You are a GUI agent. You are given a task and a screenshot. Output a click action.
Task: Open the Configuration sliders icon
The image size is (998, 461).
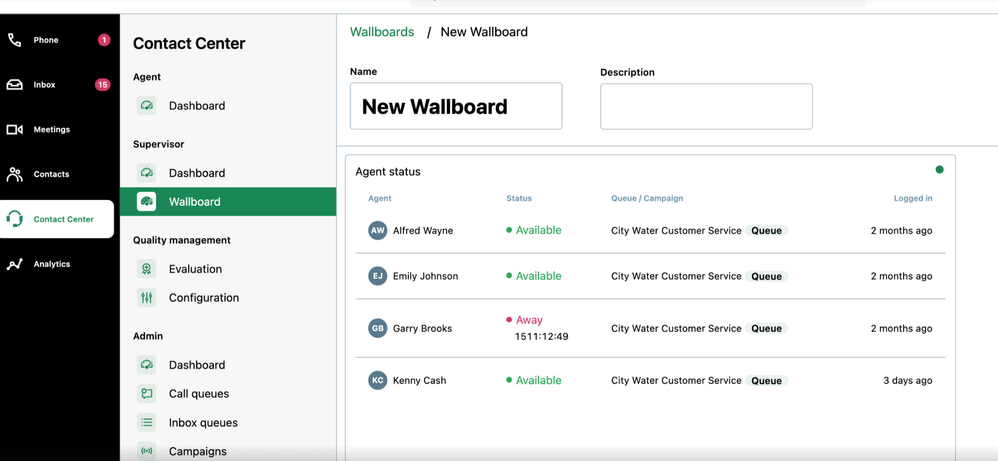tap(146, 297)
